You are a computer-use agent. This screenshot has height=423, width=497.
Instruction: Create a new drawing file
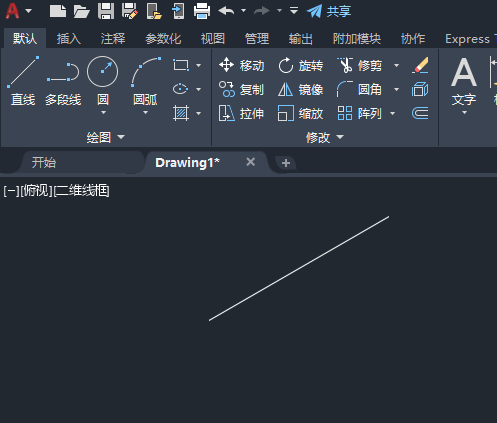coord(58,11)
